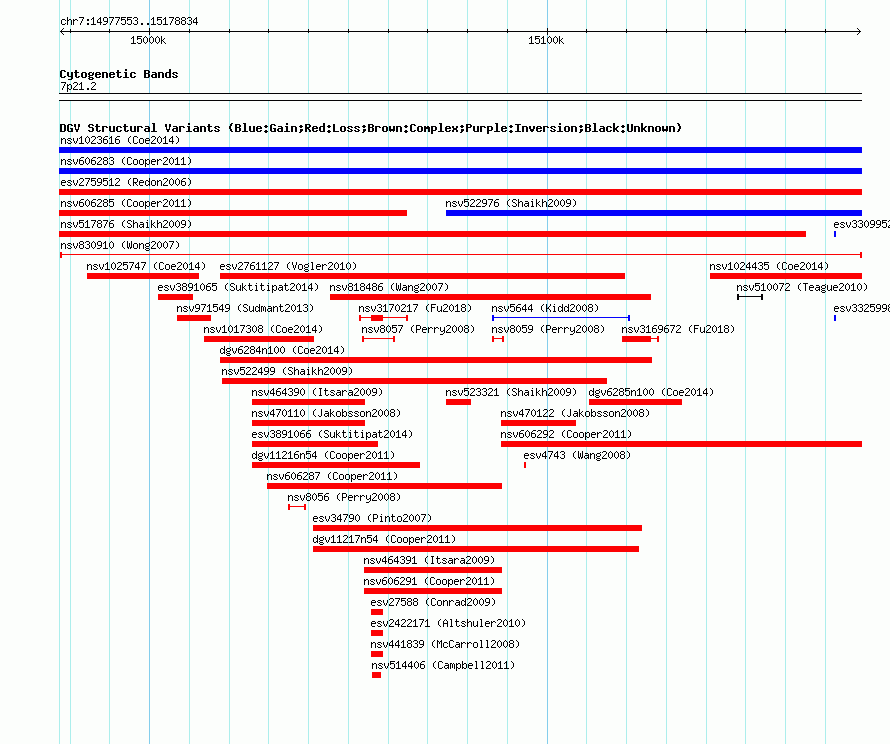Select dgv6285n100 (Coe2014) label
This screenshot has width=890, height=744.
(651, 392)
